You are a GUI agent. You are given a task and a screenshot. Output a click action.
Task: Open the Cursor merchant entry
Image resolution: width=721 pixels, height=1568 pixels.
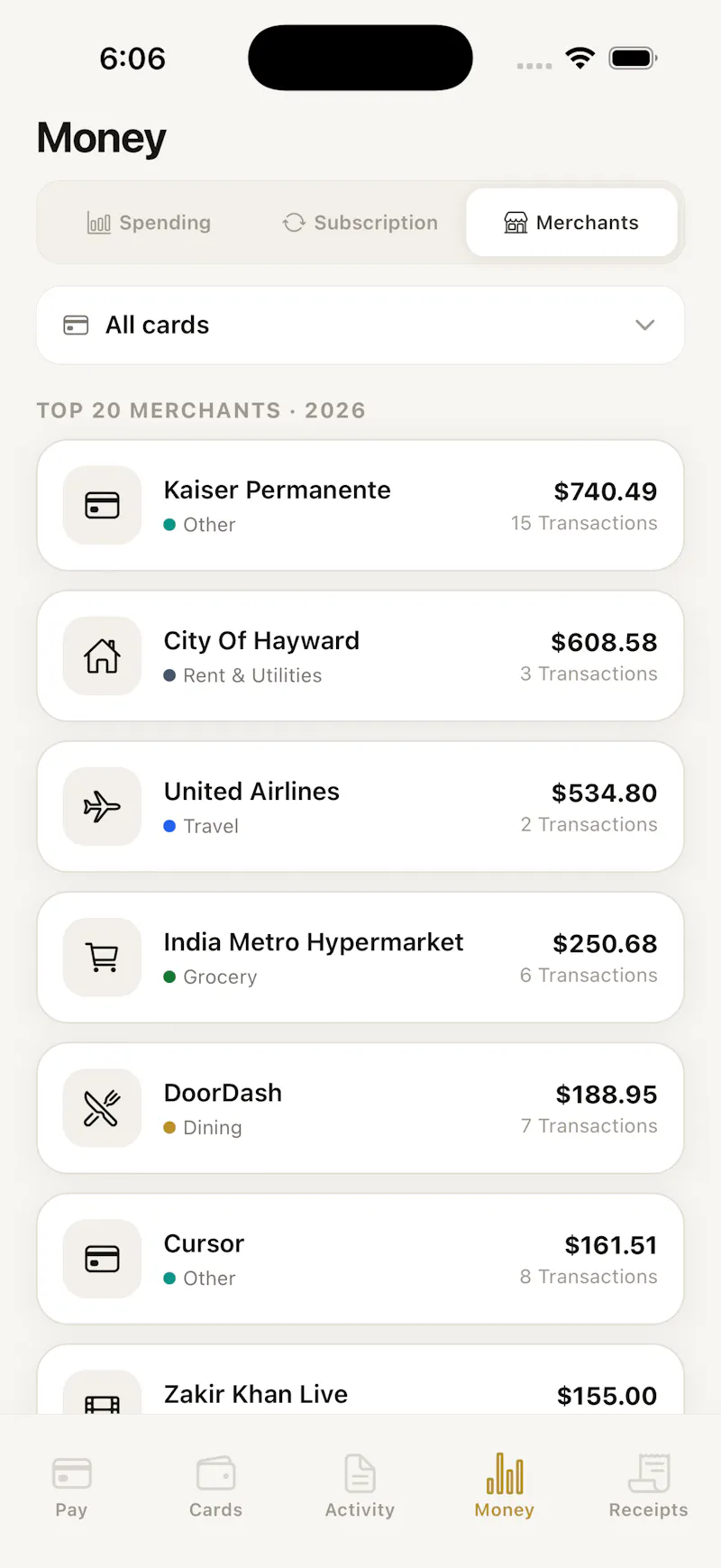(x=360, y=1259)
